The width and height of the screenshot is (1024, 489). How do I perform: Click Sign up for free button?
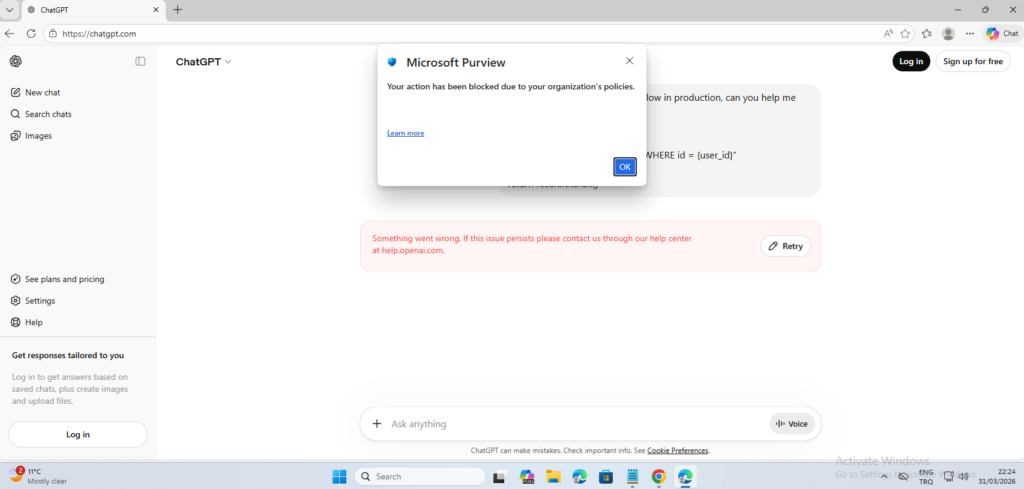[972, 61]
